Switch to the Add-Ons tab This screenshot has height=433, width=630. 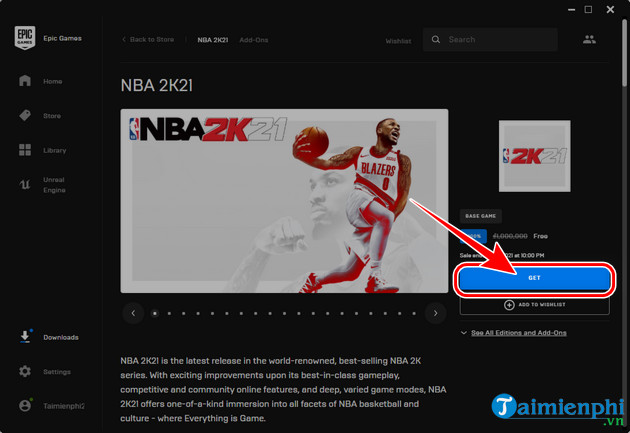254,40
